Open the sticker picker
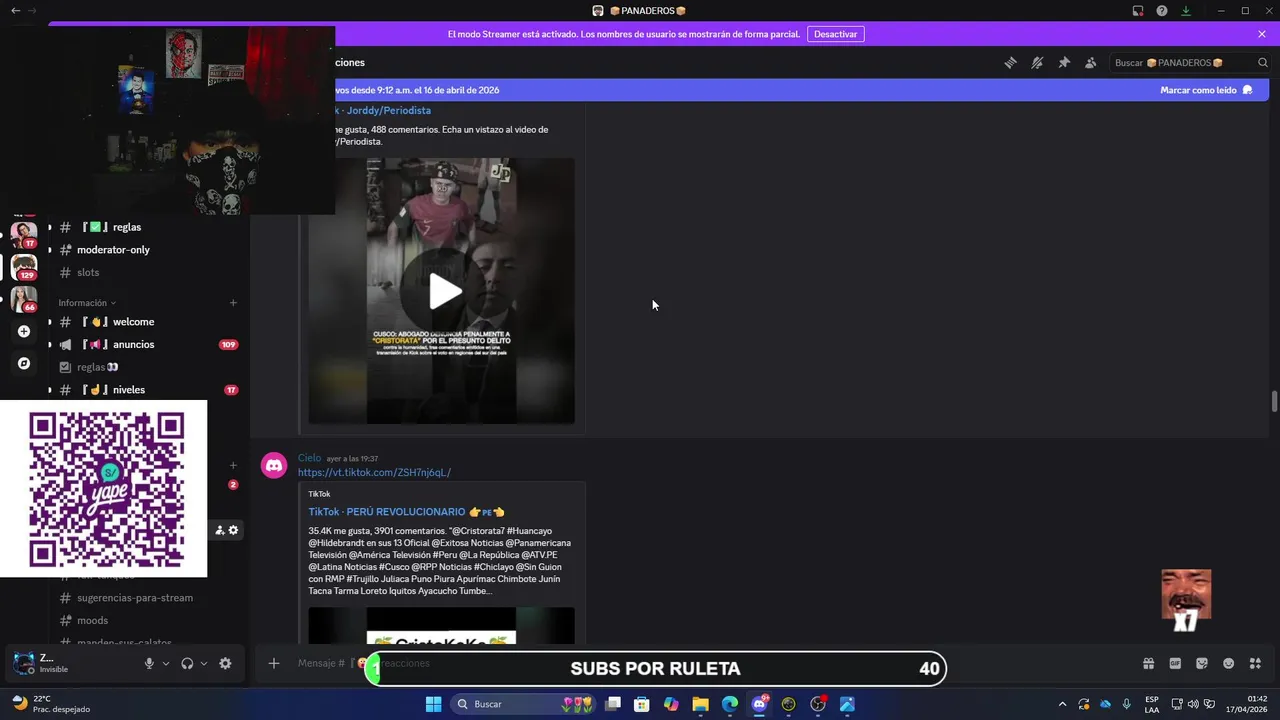 [x=1202, y=663]
